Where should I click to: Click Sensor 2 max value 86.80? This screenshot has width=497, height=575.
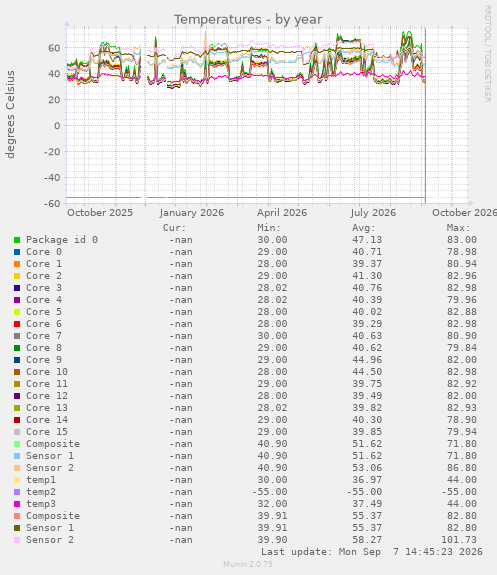tap(462, 468)
